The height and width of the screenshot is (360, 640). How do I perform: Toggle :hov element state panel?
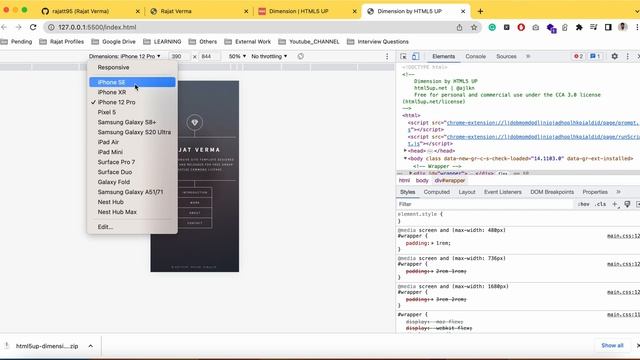pyautogui.click(x=583, y=204)
